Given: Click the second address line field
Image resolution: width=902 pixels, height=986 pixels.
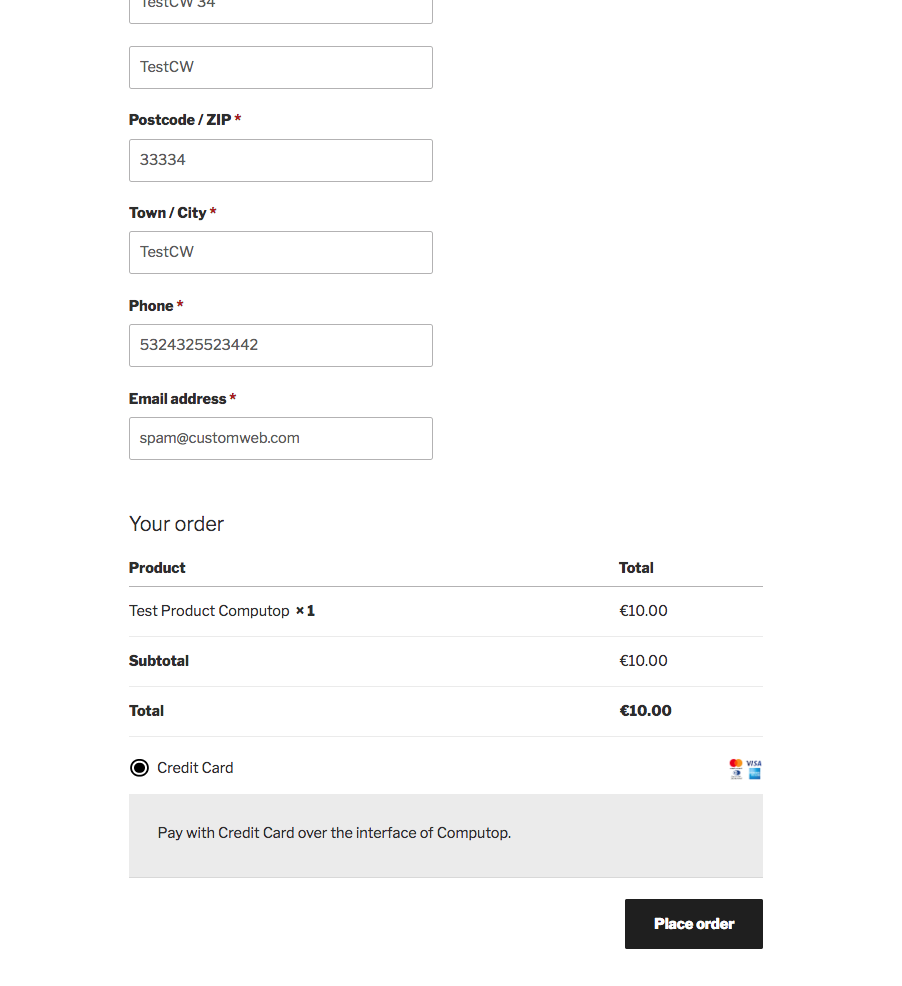Looking at the screenshot, I should pos(281,67).
